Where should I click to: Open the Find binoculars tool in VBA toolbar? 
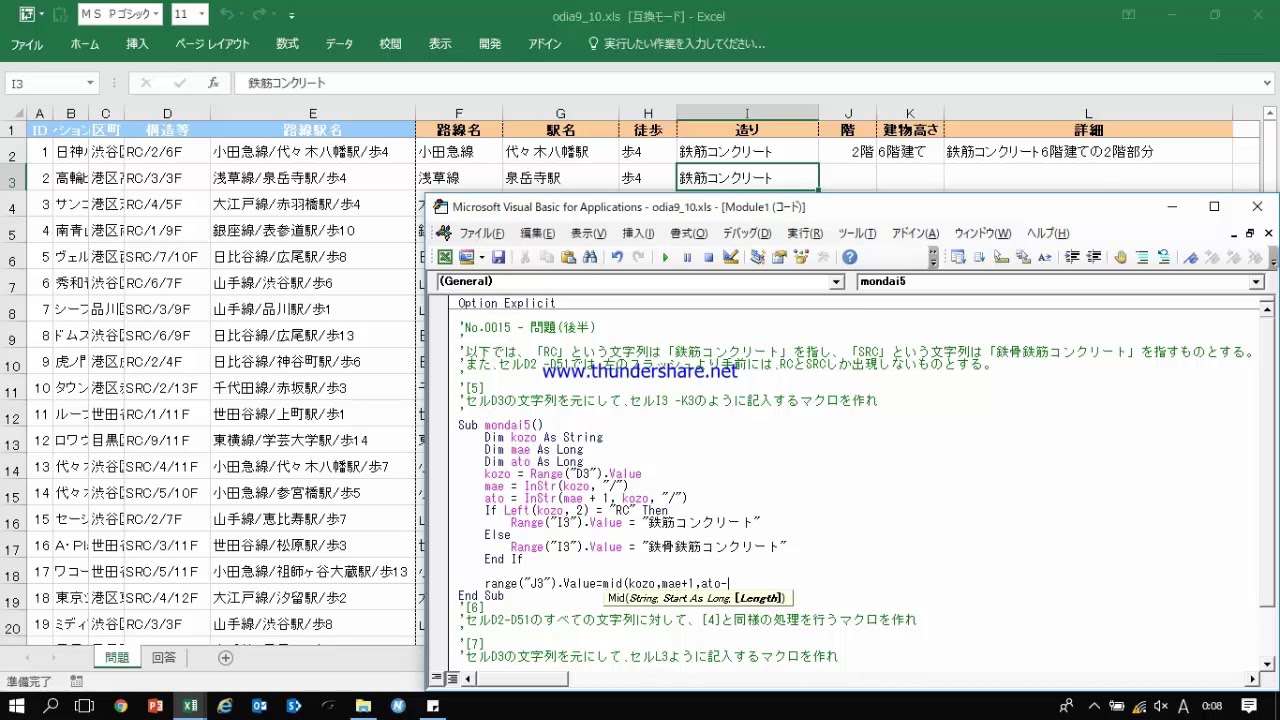590,257
